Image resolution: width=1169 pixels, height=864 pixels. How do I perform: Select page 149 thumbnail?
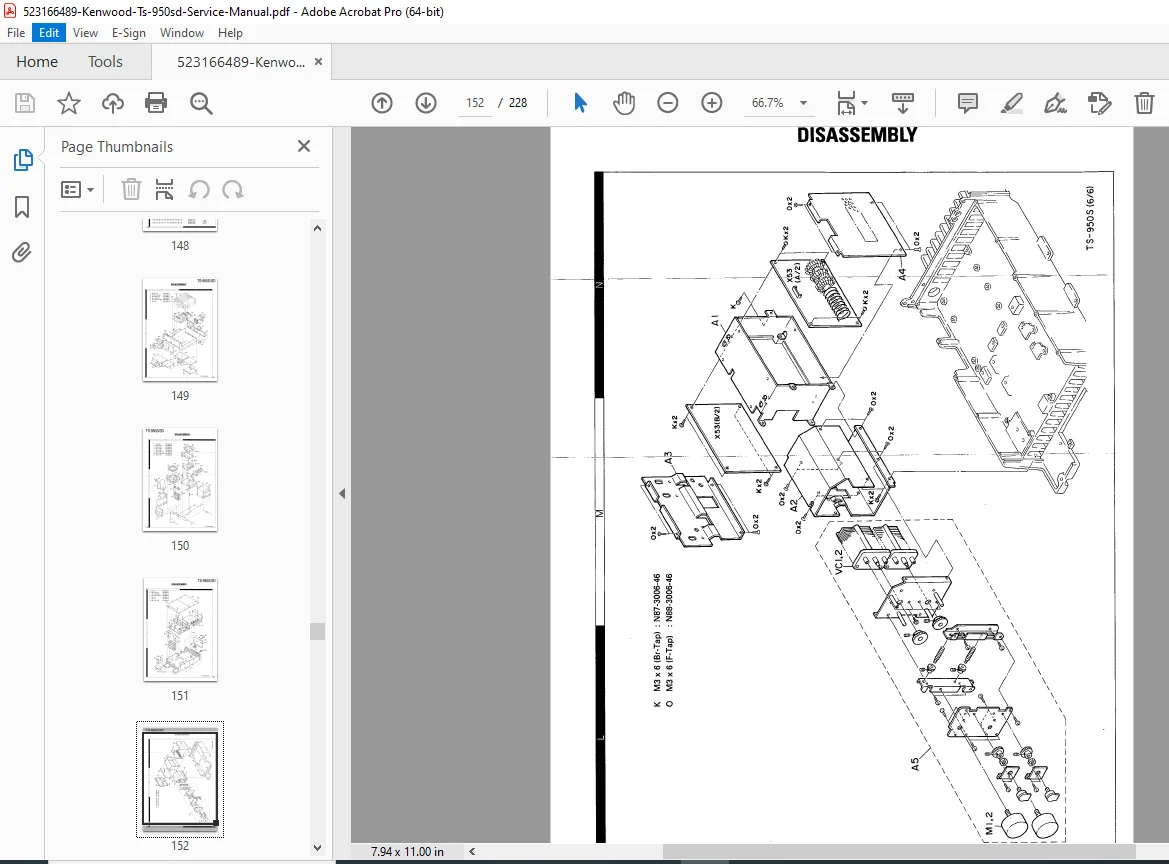[x=180, y=329]
